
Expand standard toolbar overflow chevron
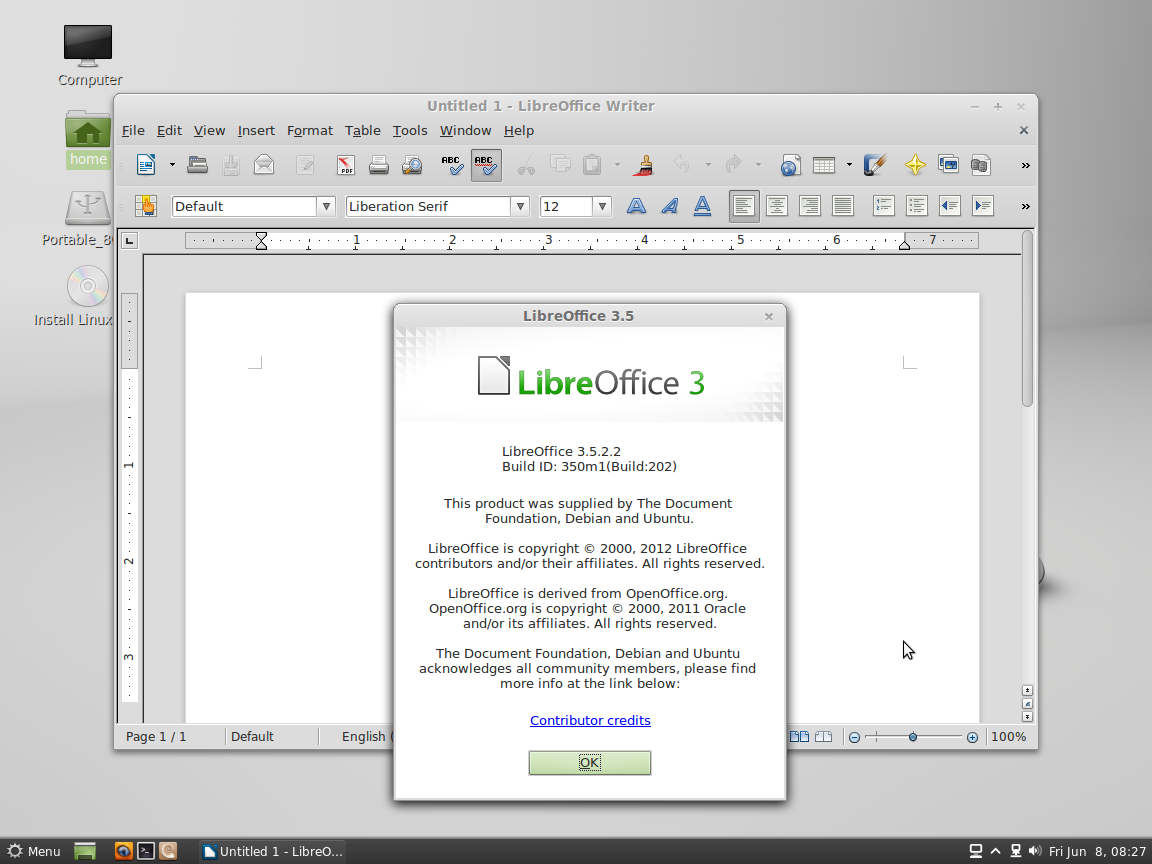pos(1025,165)
